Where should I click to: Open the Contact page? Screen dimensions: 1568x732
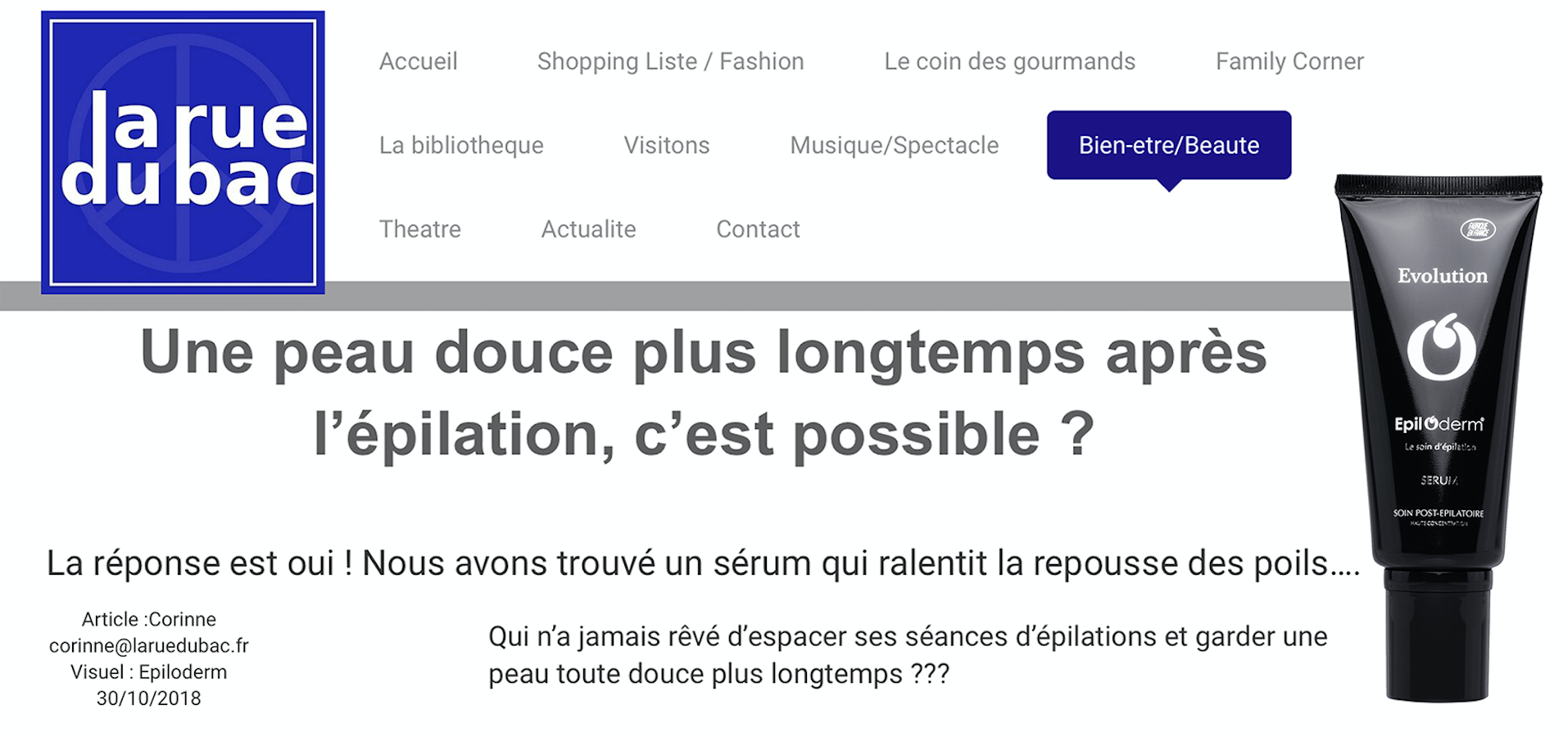(758, 229)
